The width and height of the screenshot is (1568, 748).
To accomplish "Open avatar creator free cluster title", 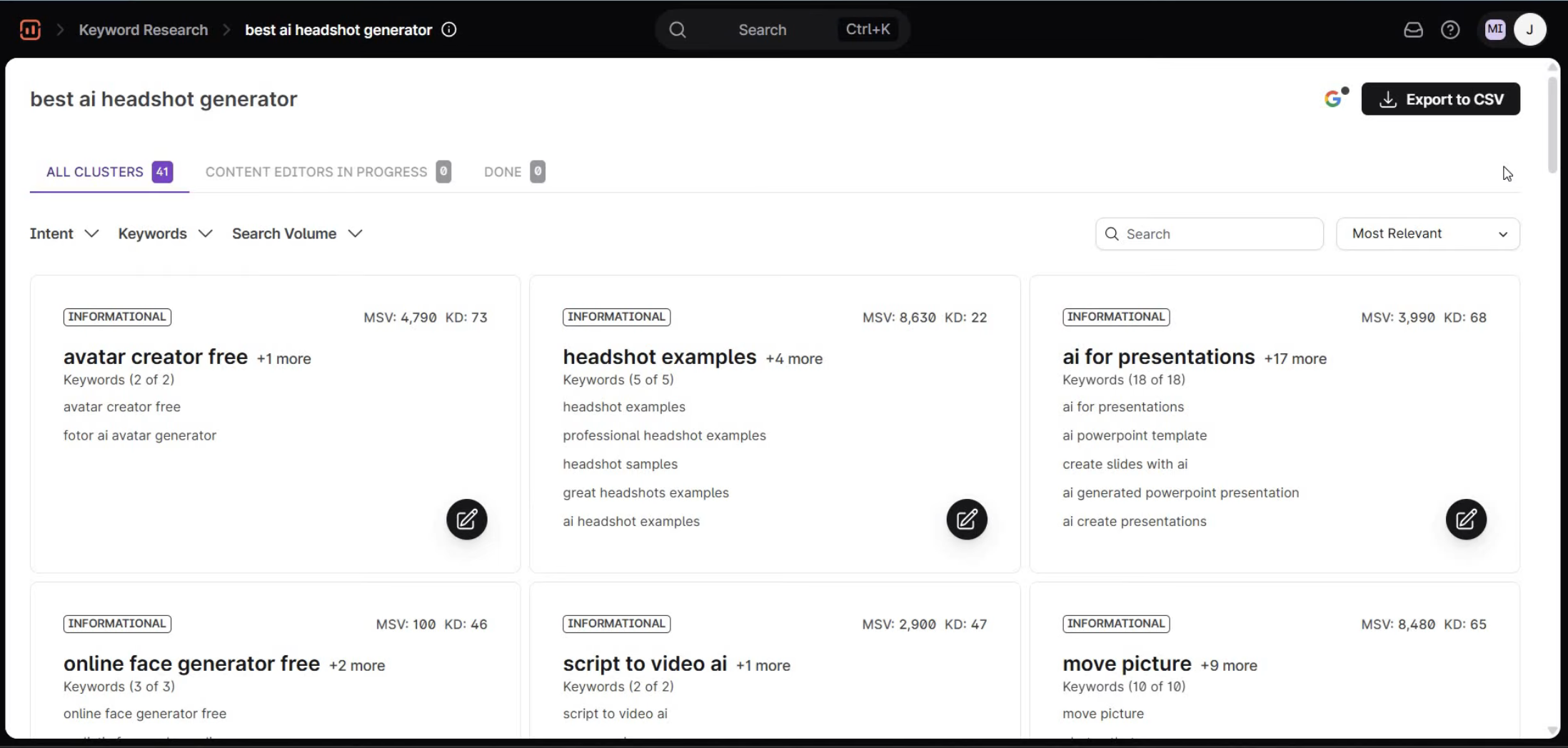I will 156,356.
